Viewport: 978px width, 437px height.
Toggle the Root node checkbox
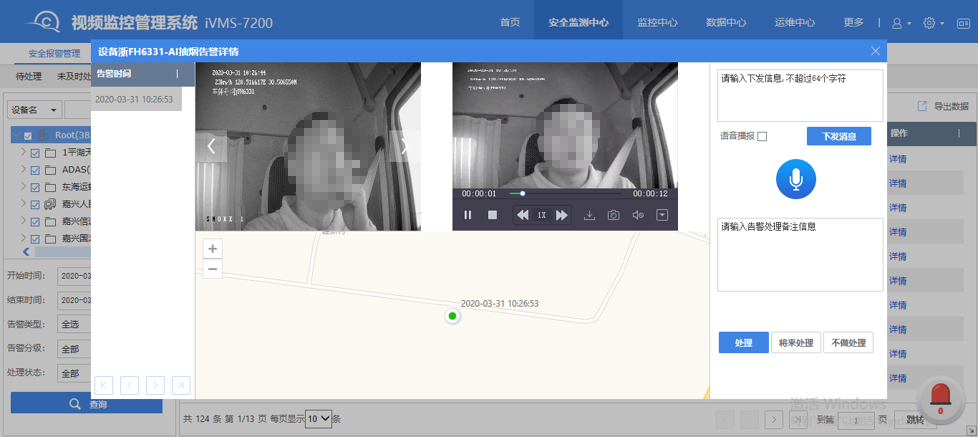coord(28,135)
